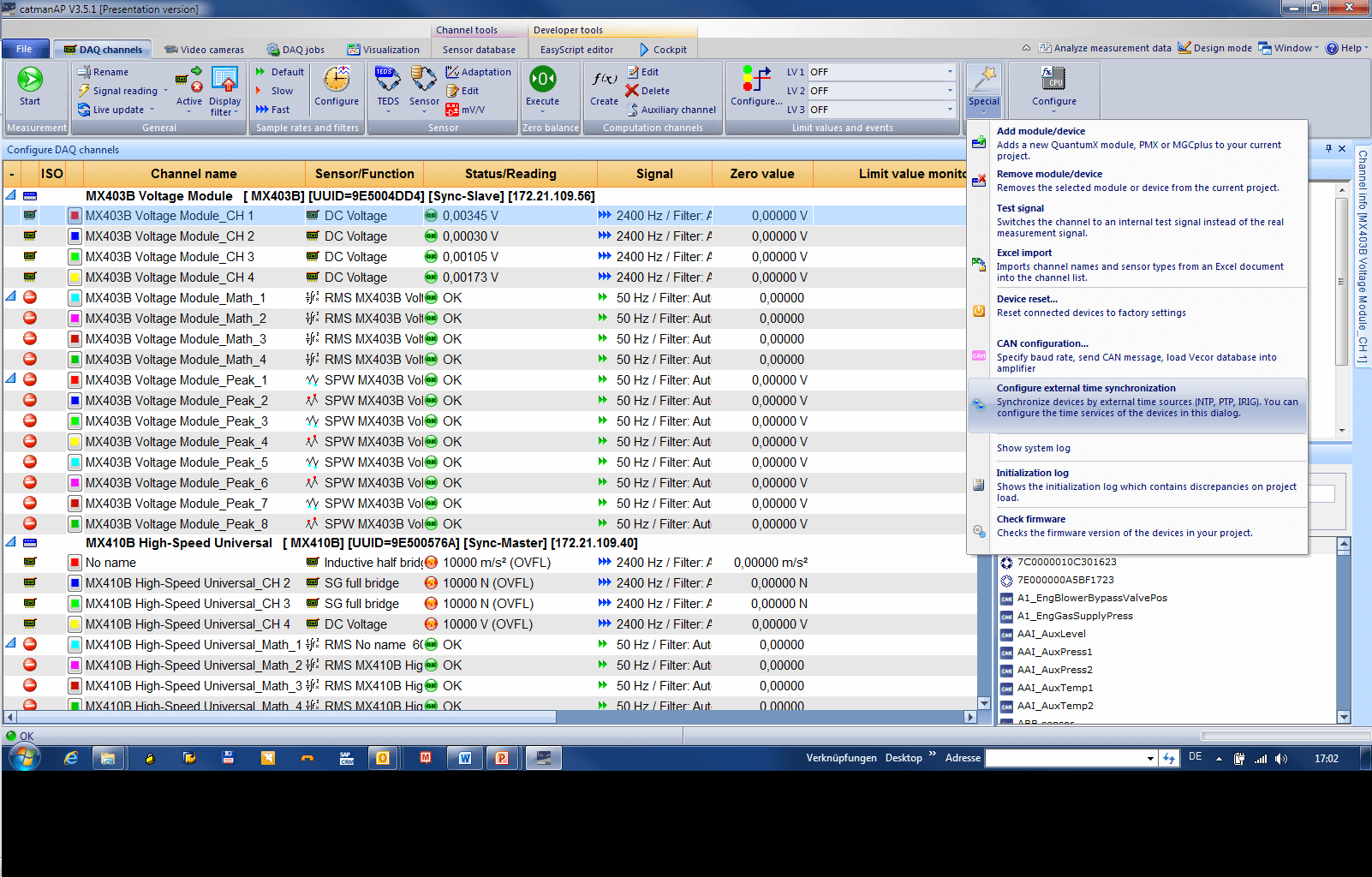Viewport: 1372px width, 877px height.
Task: Open LV 2 limit value dropdown
Action: (949, 91)
